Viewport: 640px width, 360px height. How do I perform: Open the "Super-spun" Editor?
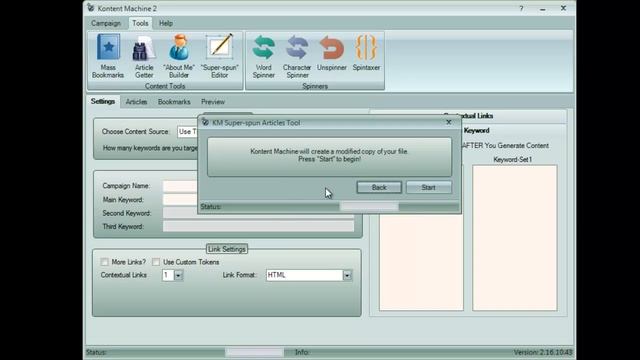[220, 56]
